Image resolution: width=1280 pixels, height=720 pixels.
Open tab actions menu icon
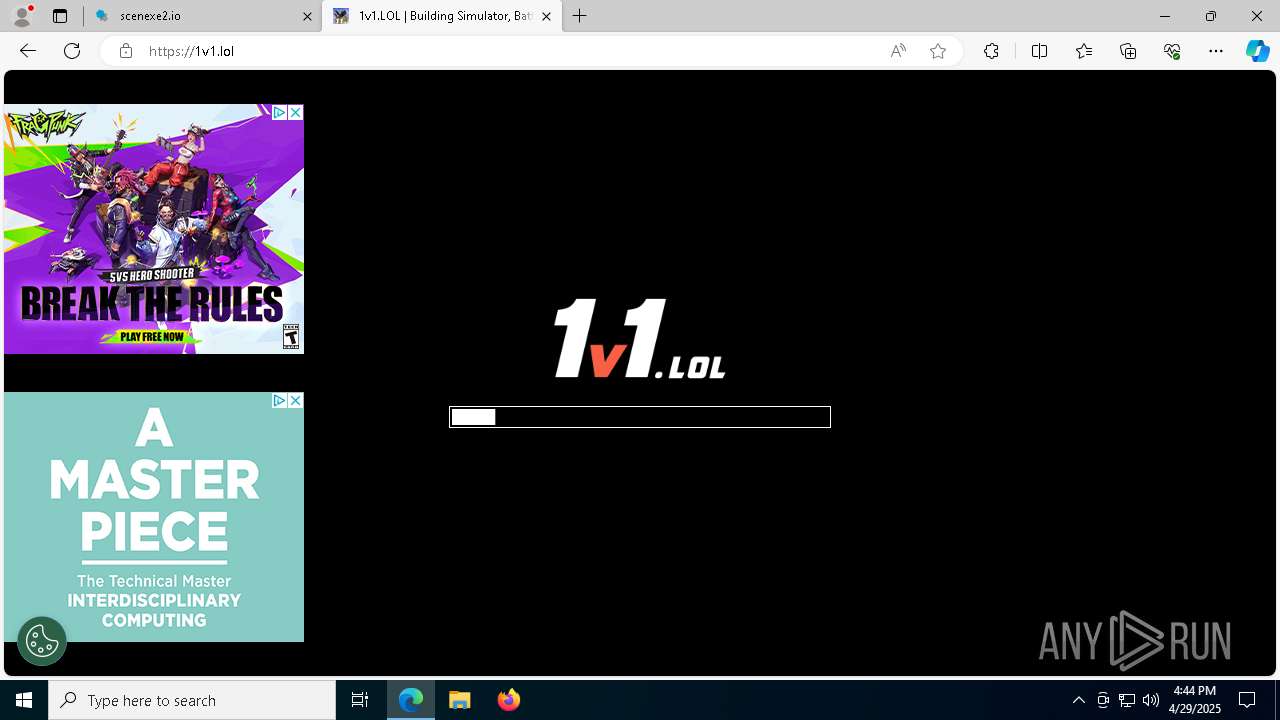pyautogui.click(x=60, y=16)
